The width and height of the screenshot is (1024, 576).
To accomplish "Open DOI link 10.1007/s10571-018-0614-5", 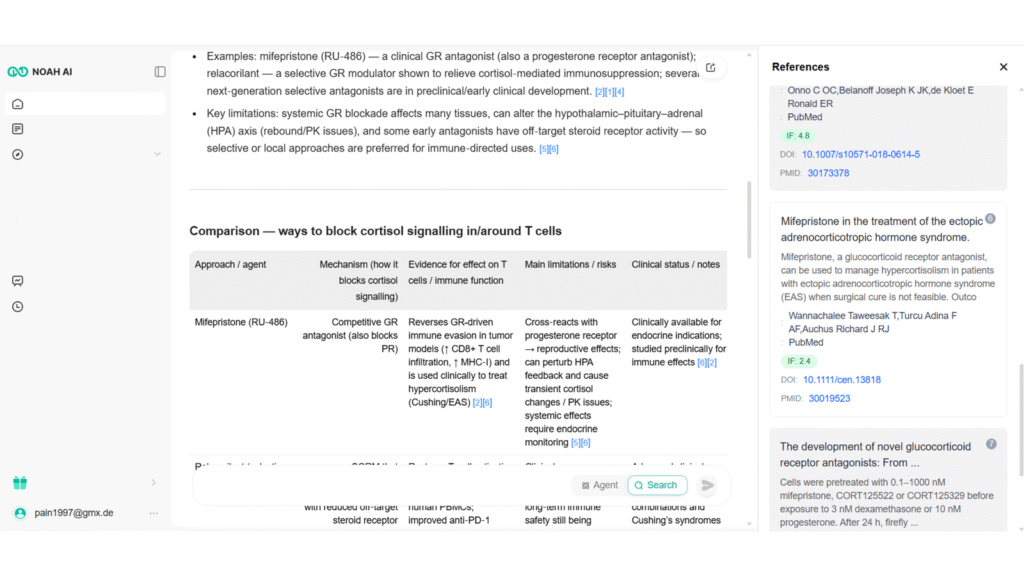I will tap(860, 155).
